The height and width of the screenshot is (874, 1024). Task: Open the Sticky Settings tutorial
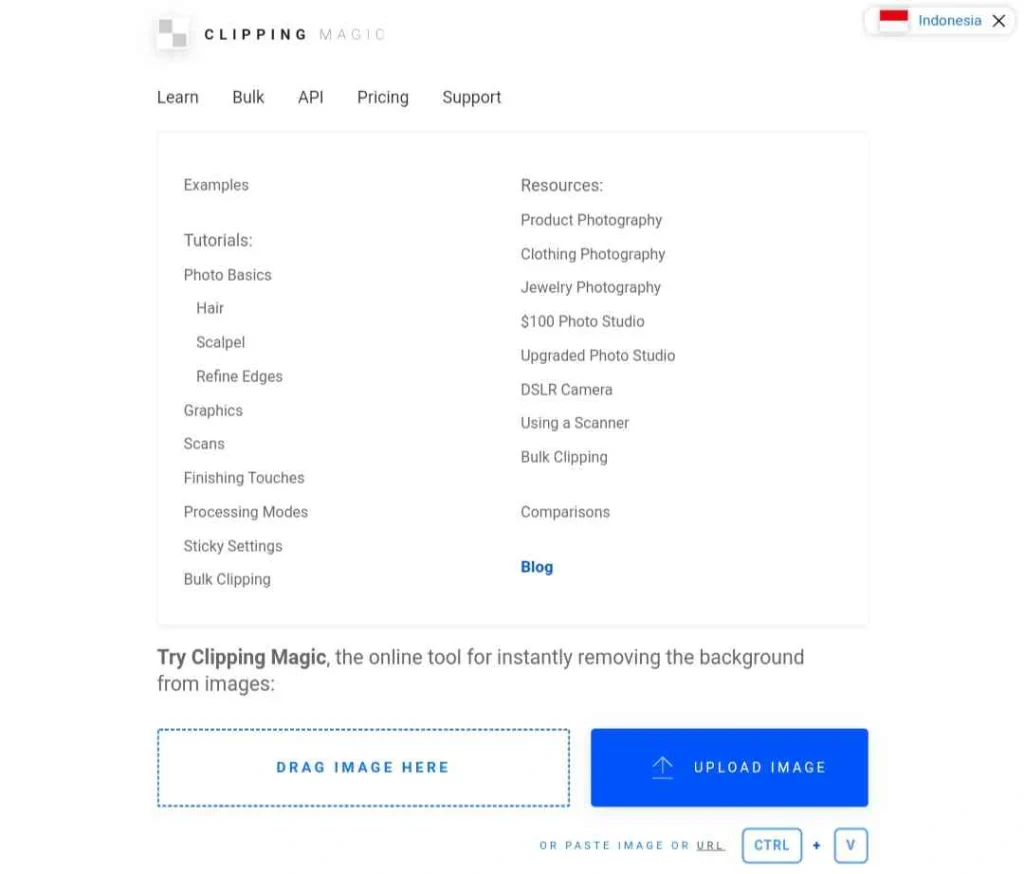tap(232, 546)
